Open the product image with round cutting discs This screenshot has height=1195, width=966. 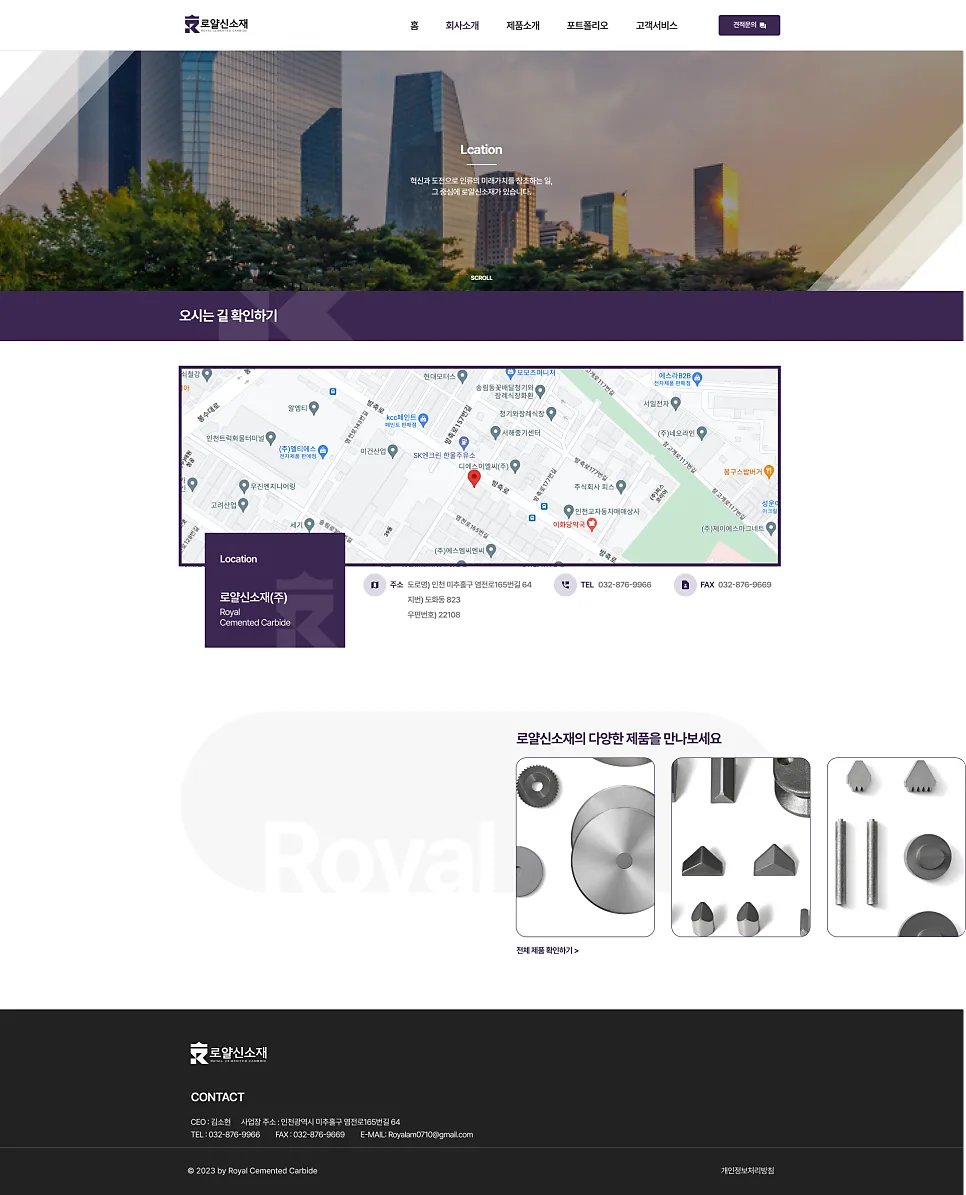(585, 847)
